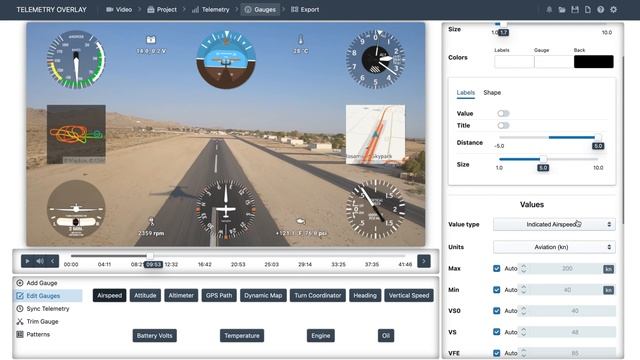Open the settings gear icon
Viewport: 640px width, 360px height.
click(613, 9)
